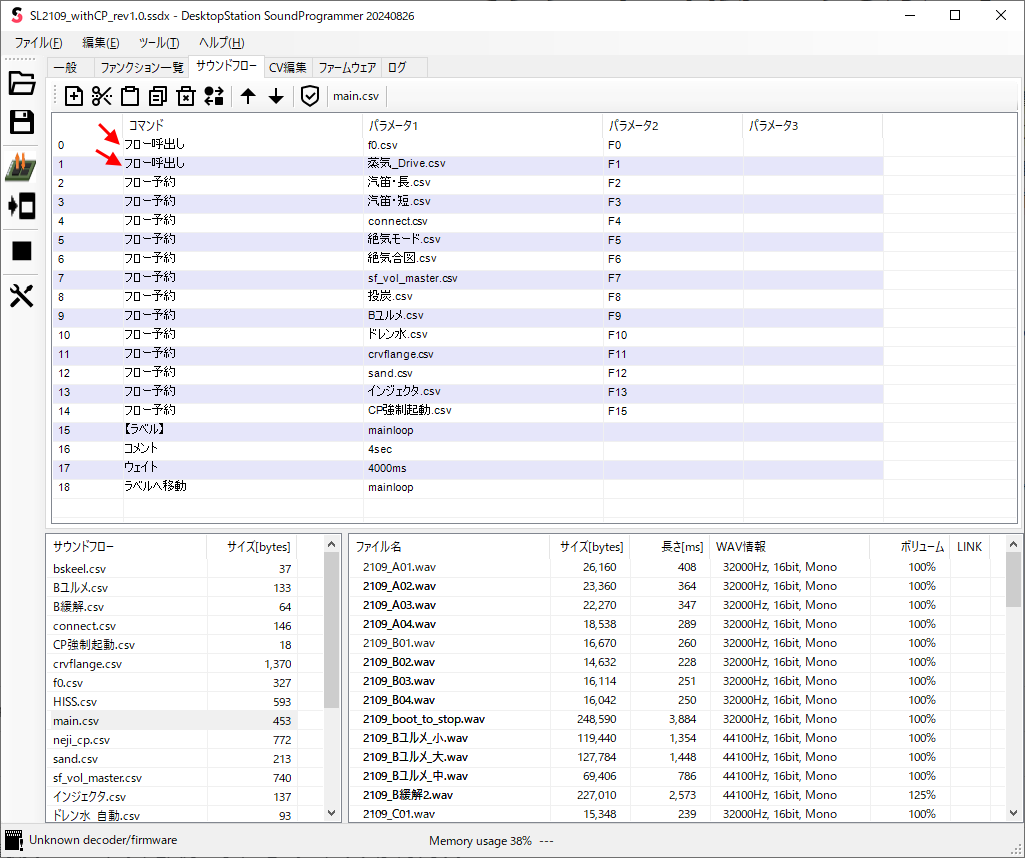Move the row up with the up arrow
The image size is (1025, 858).
tap(248, 96)
